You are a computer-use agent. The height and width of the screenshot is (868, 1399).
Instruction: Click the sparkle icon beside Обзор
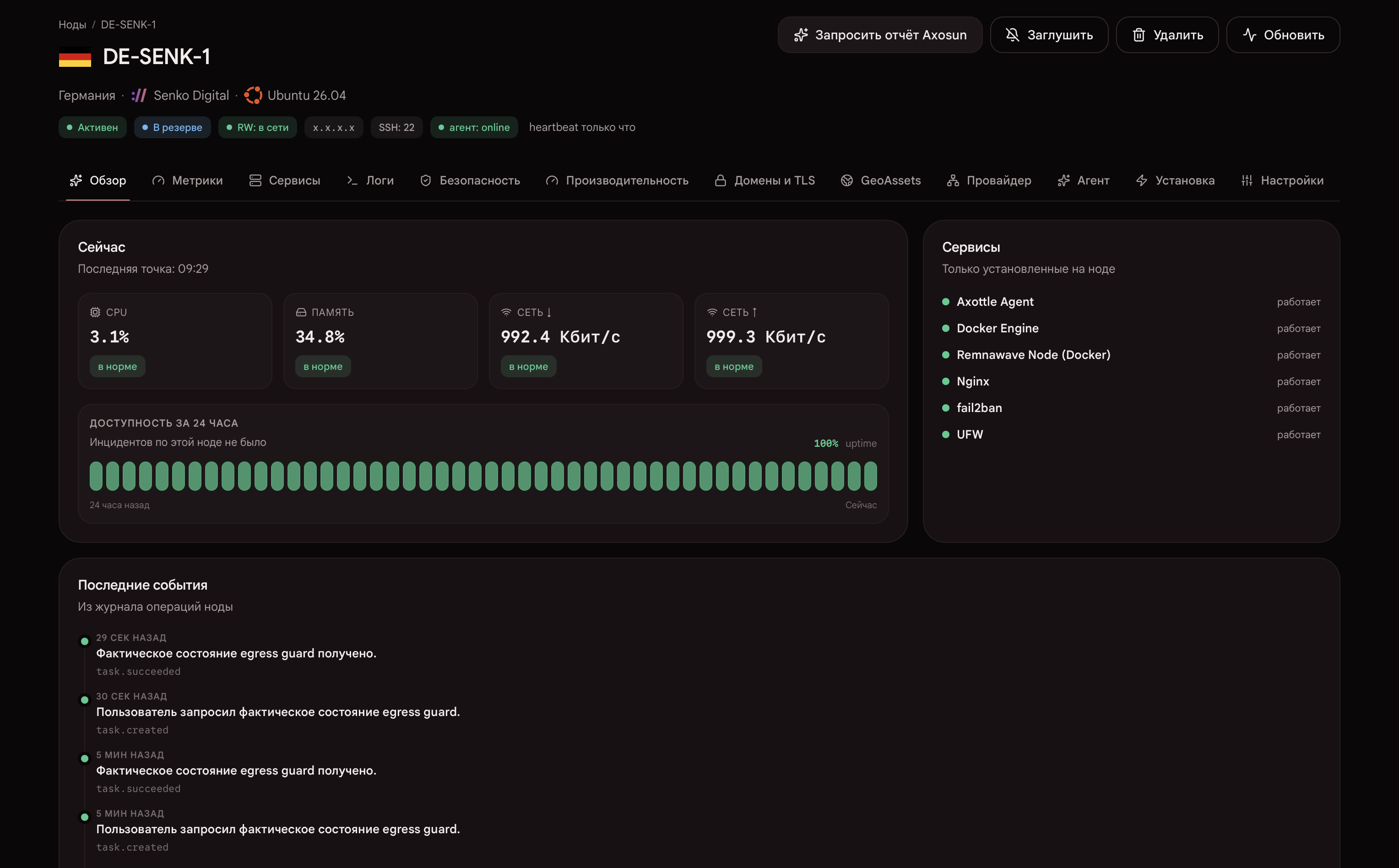coord(76,180)
